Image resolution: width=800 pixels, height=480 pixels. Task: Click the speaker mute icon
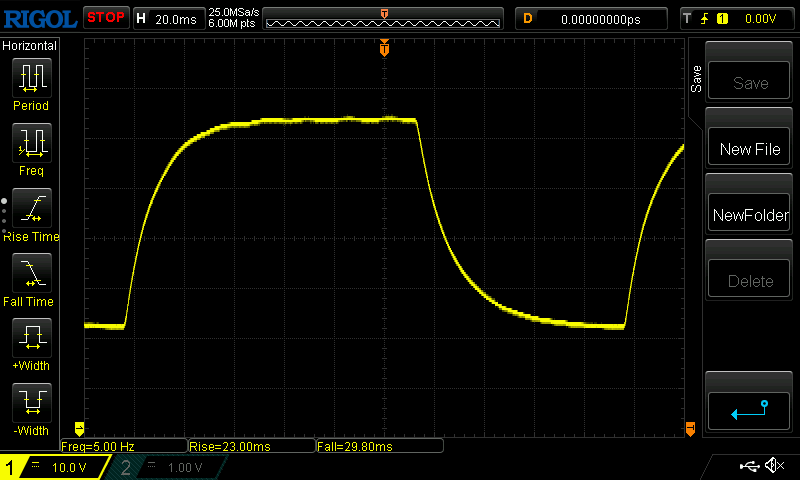click(x=773, y=466)
